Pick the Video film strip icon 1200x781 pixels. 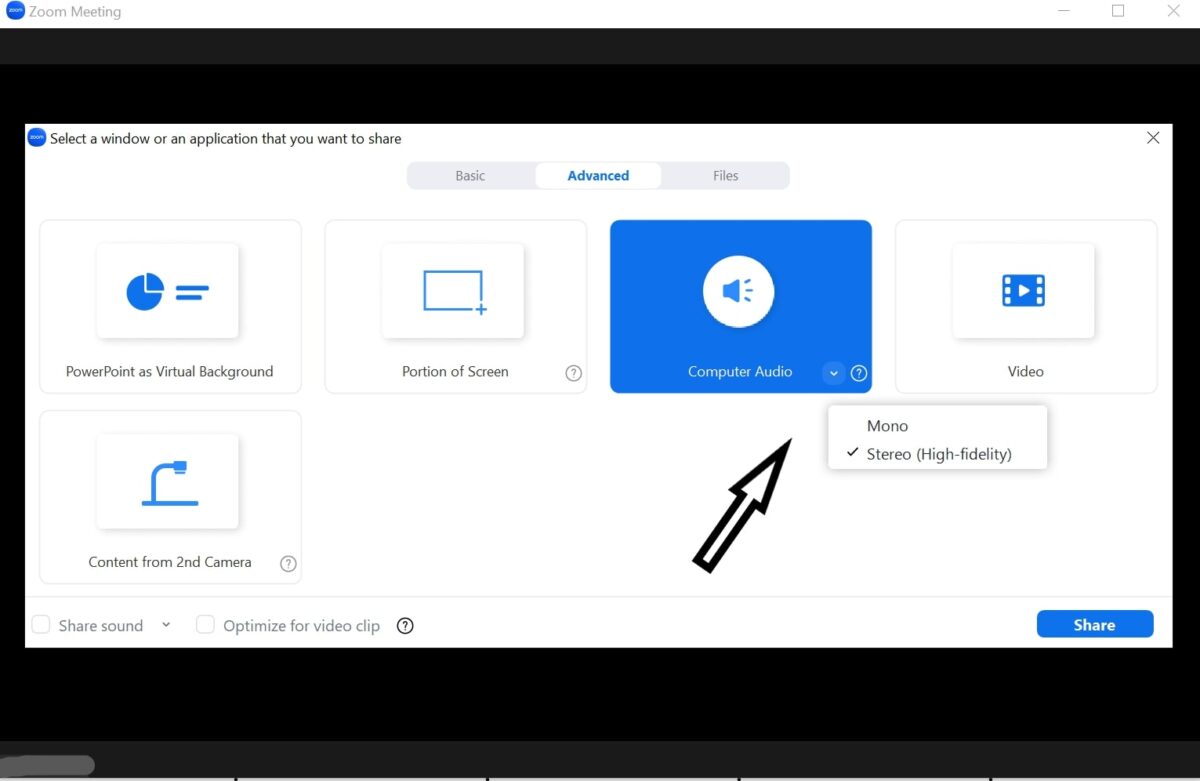[1024, 291]
